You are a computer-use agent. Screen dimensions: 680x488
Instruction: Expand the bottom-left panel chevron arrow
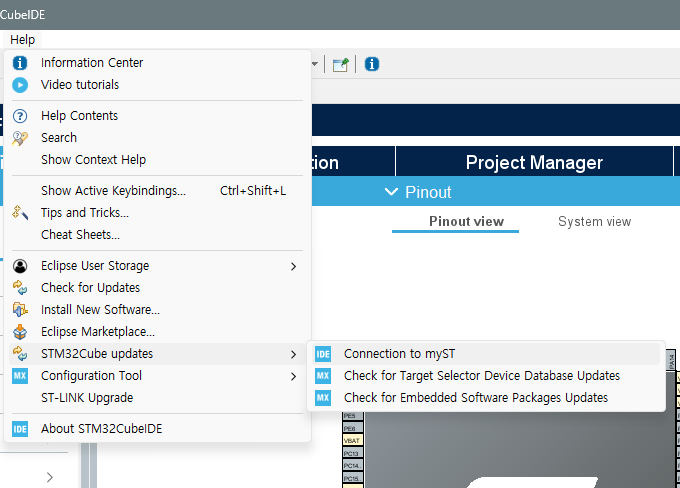click(x=50, y=477)
